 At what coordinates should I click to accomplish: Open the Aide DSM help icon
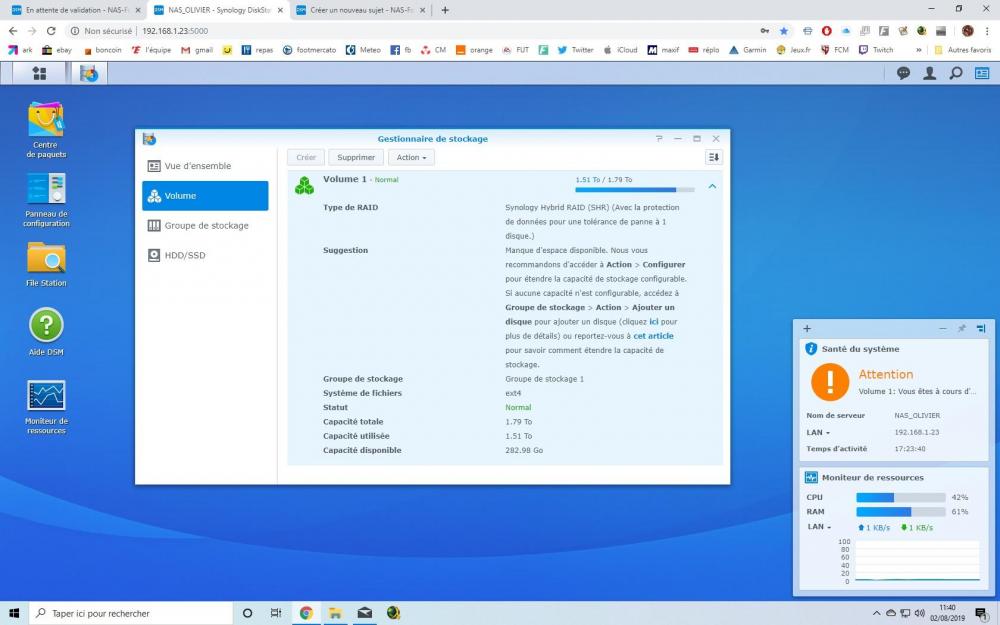(x=46, y=325)
